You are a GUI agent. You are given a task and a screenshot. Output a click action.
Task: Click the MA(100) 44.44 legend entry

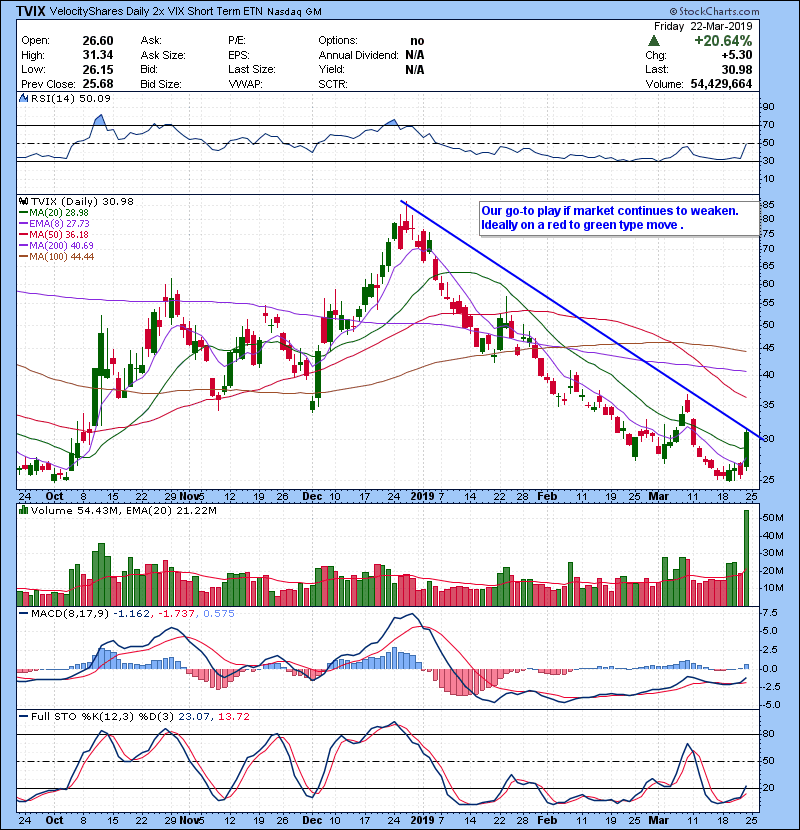tap(57, 257)
